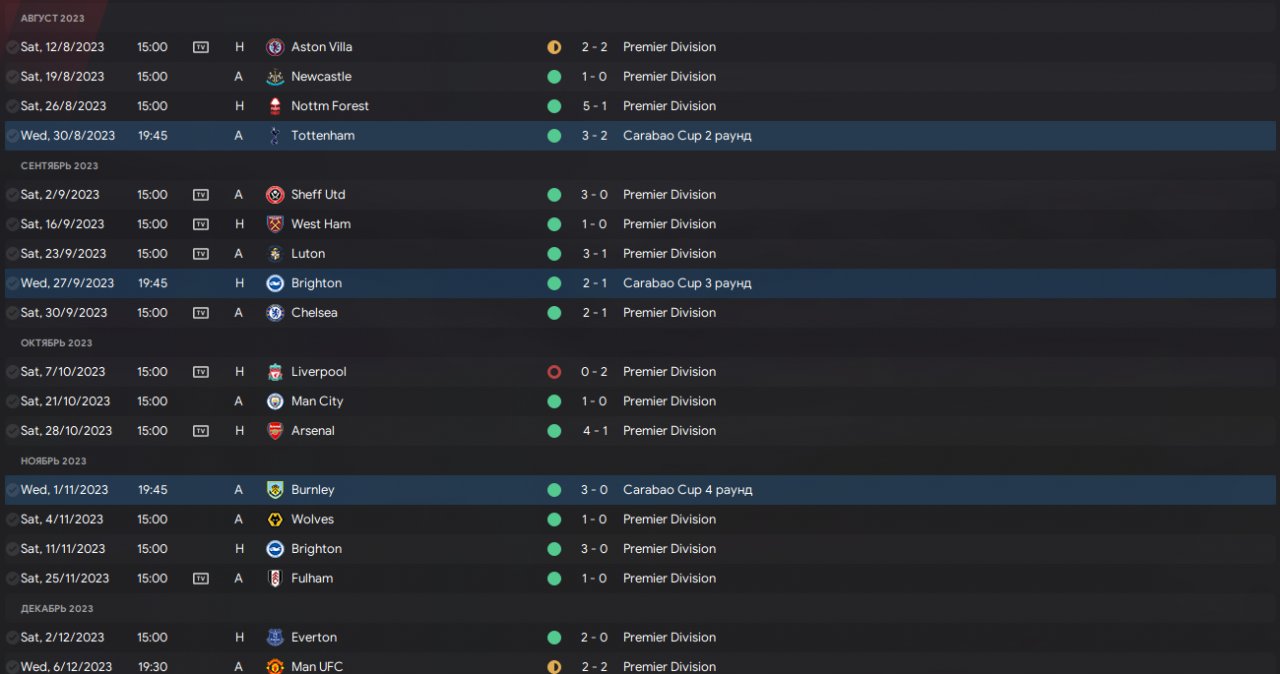Click the Liverpool club badge
Viewport: 1280px width, 674px height.
(275, 372)
